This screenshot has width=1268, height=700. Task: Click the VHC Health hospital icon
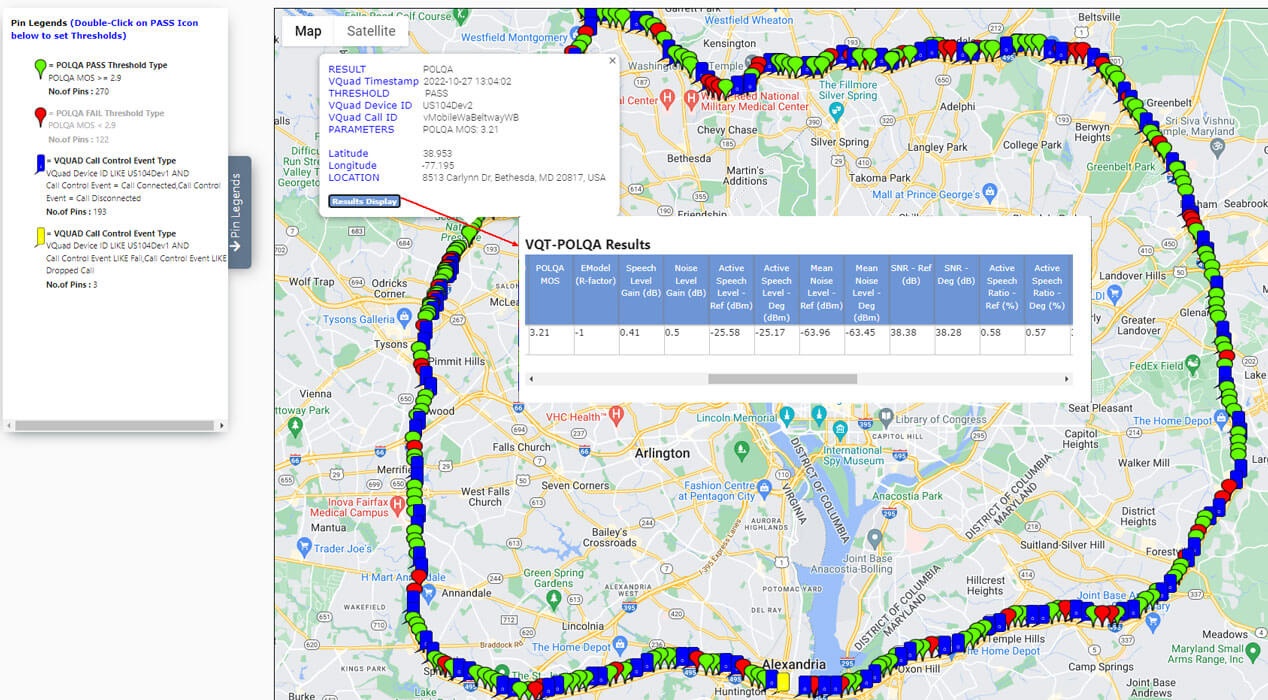616,414
